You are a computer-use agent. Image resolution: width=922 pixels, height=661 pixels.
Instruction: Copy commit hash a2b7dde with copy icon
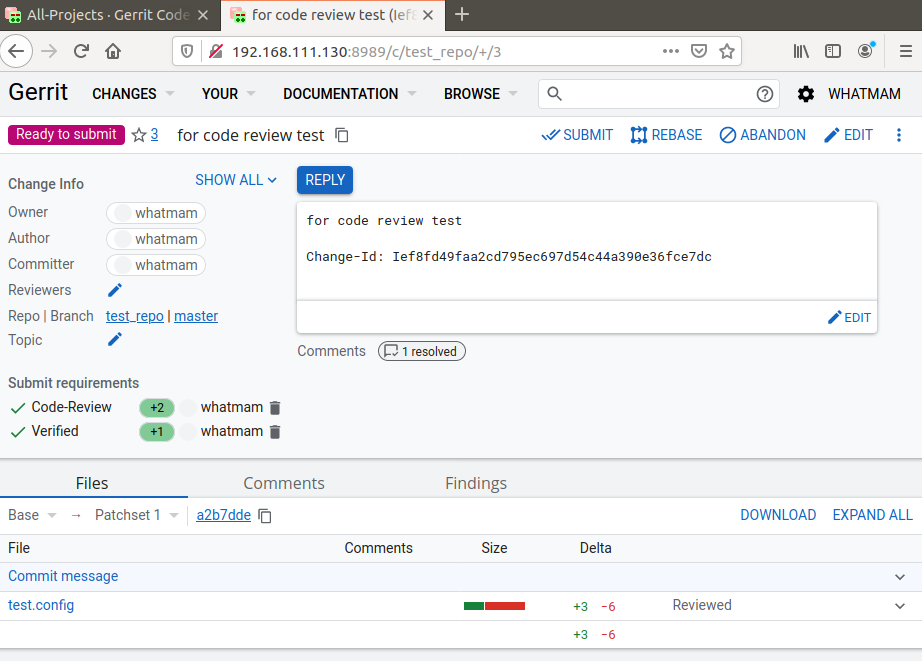pyautogui.click(x=265, y=516)
